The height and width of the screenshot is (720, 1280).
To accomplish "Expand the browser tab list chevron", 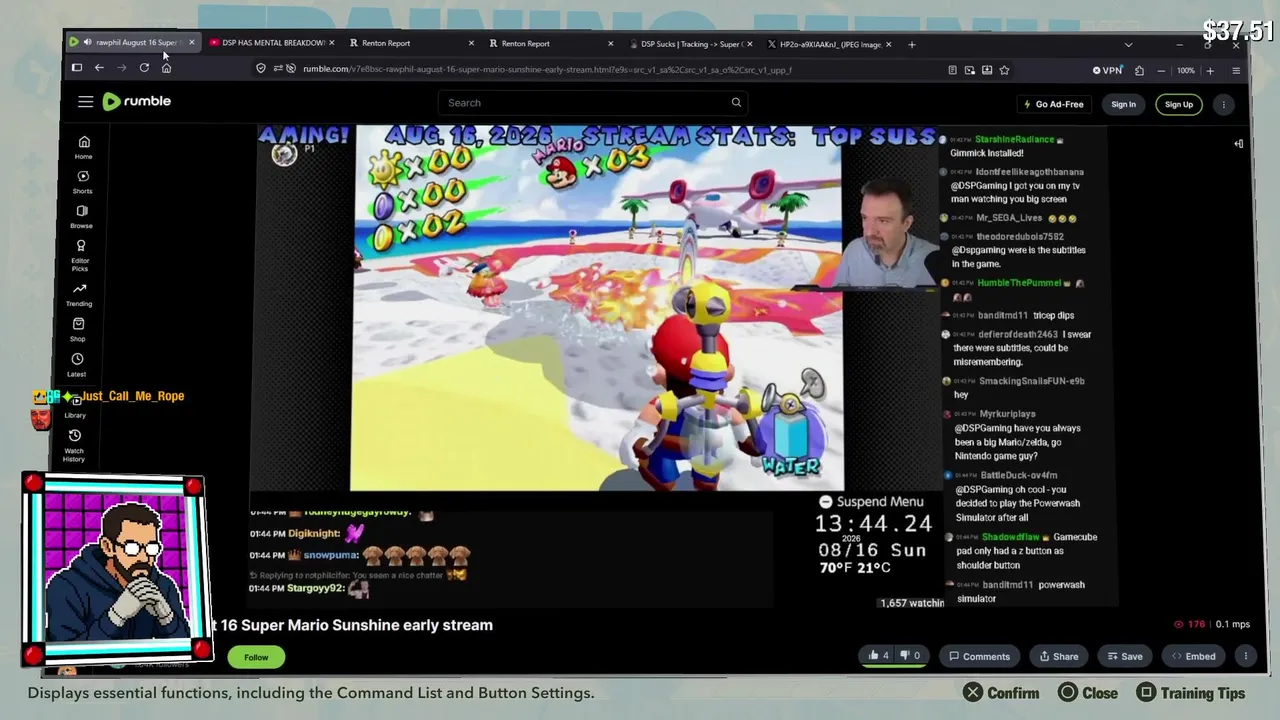I will tap(1128, 45).
